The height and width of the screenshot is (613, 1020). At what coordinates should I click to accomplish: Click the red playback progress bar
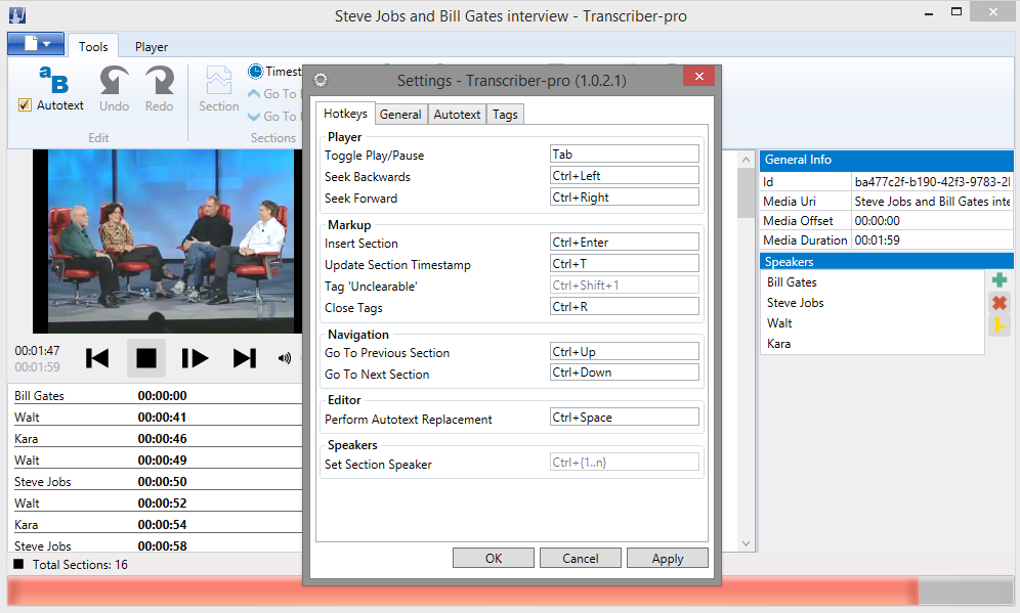pos(463,591)
